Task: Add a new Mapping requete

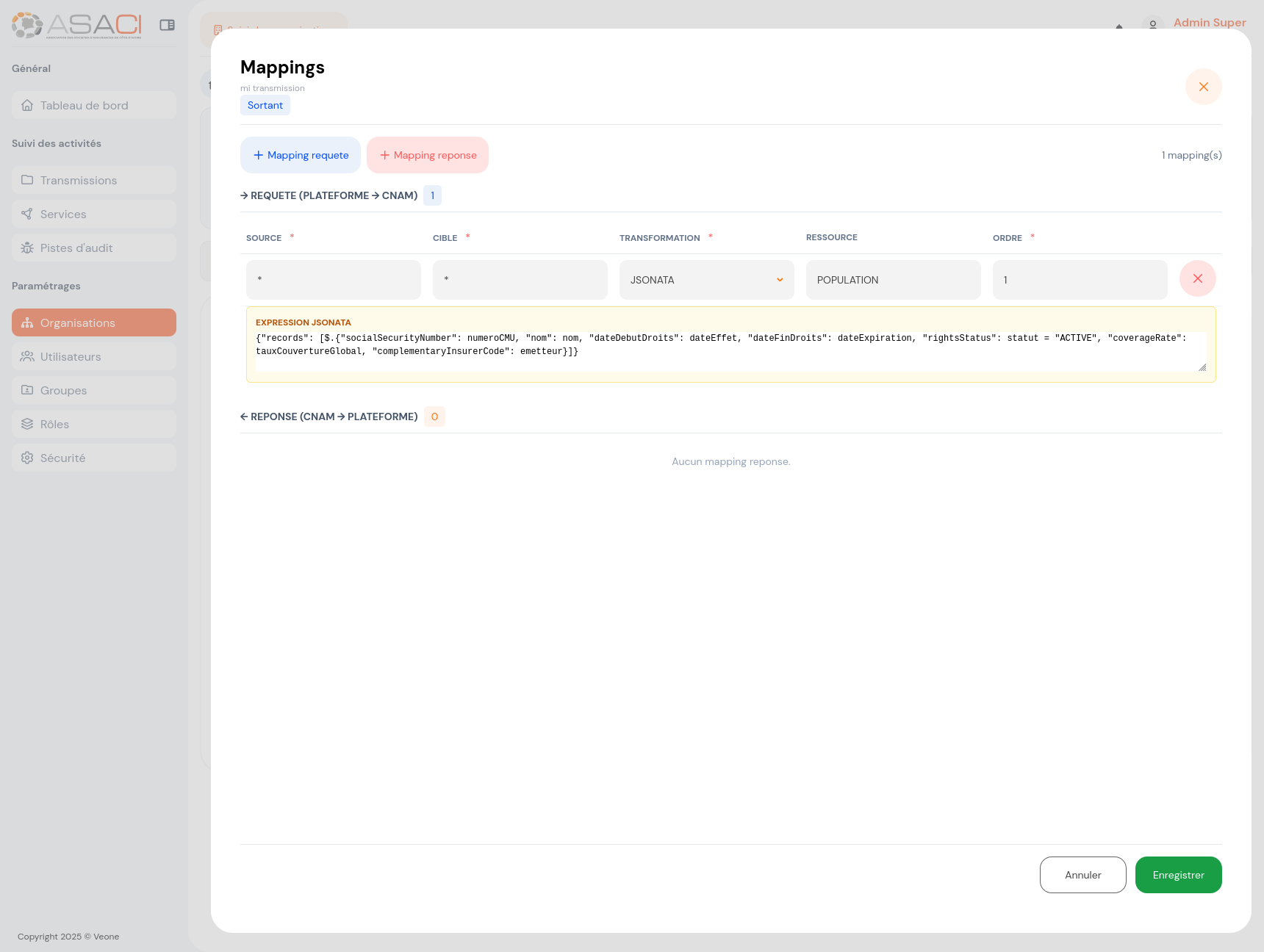Action: point(301,155)
